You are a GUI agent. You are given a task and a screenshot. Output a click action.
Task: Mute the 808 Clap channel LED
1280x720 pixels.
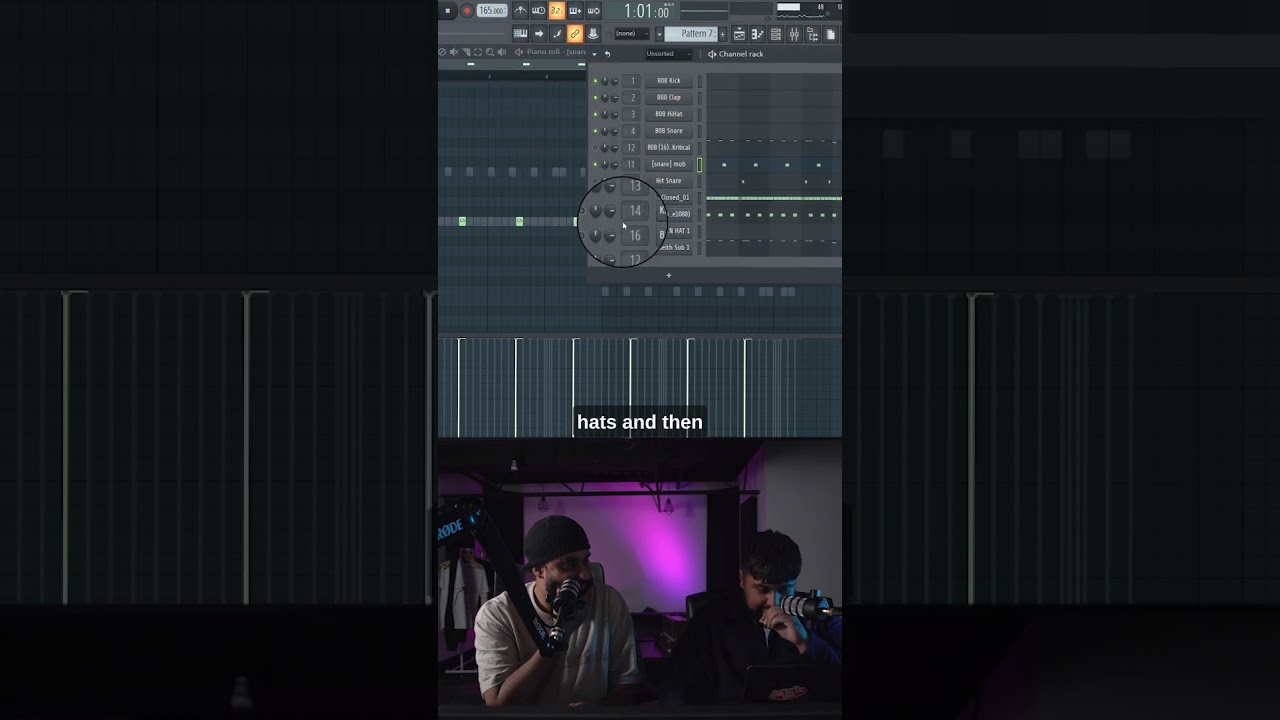(595, 98)
